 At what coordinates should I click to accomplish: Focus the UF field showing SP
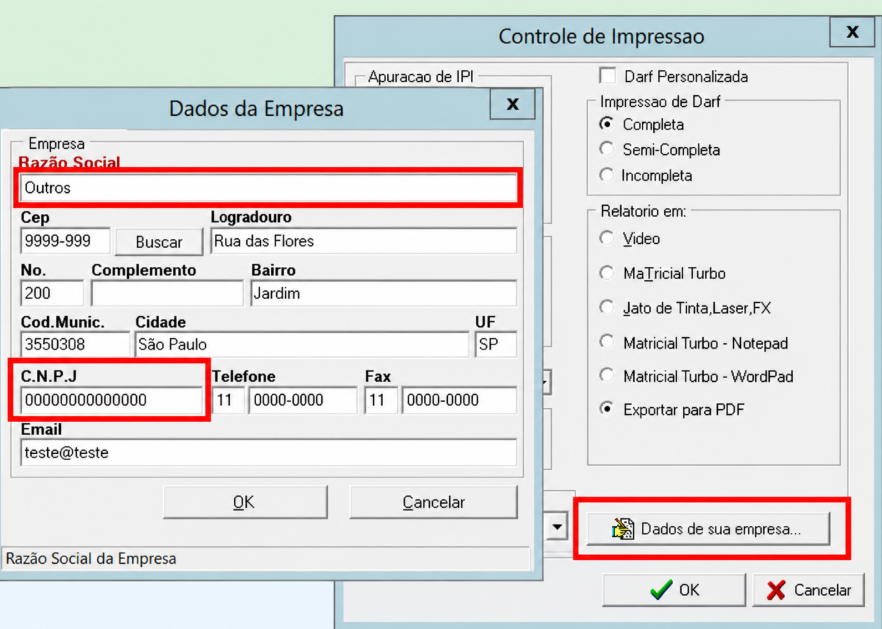pyautogui.click(x=496, y=344)
